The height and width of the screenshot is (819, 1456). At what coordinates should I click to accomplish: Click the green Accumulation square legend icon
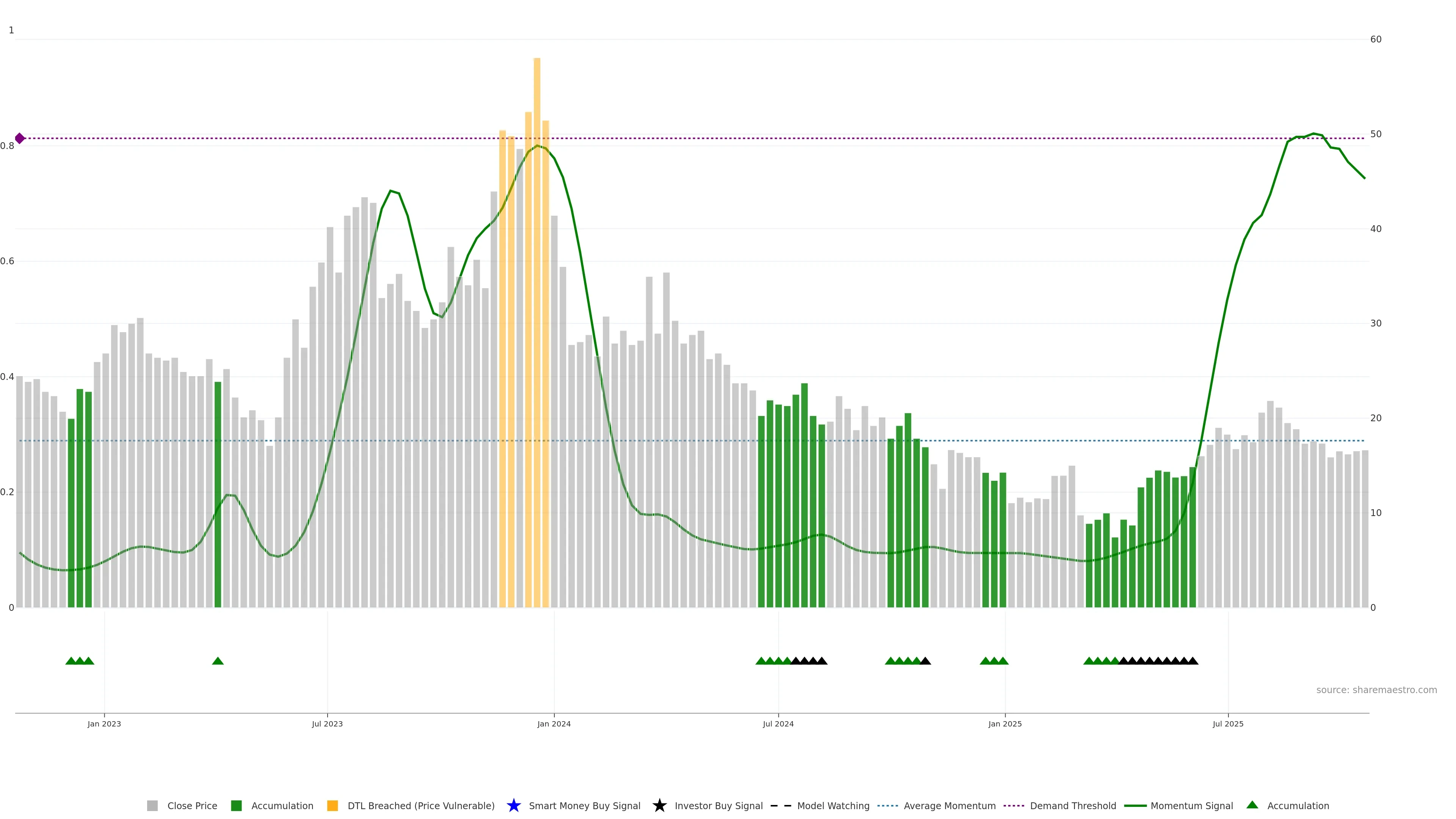point(236,805)
